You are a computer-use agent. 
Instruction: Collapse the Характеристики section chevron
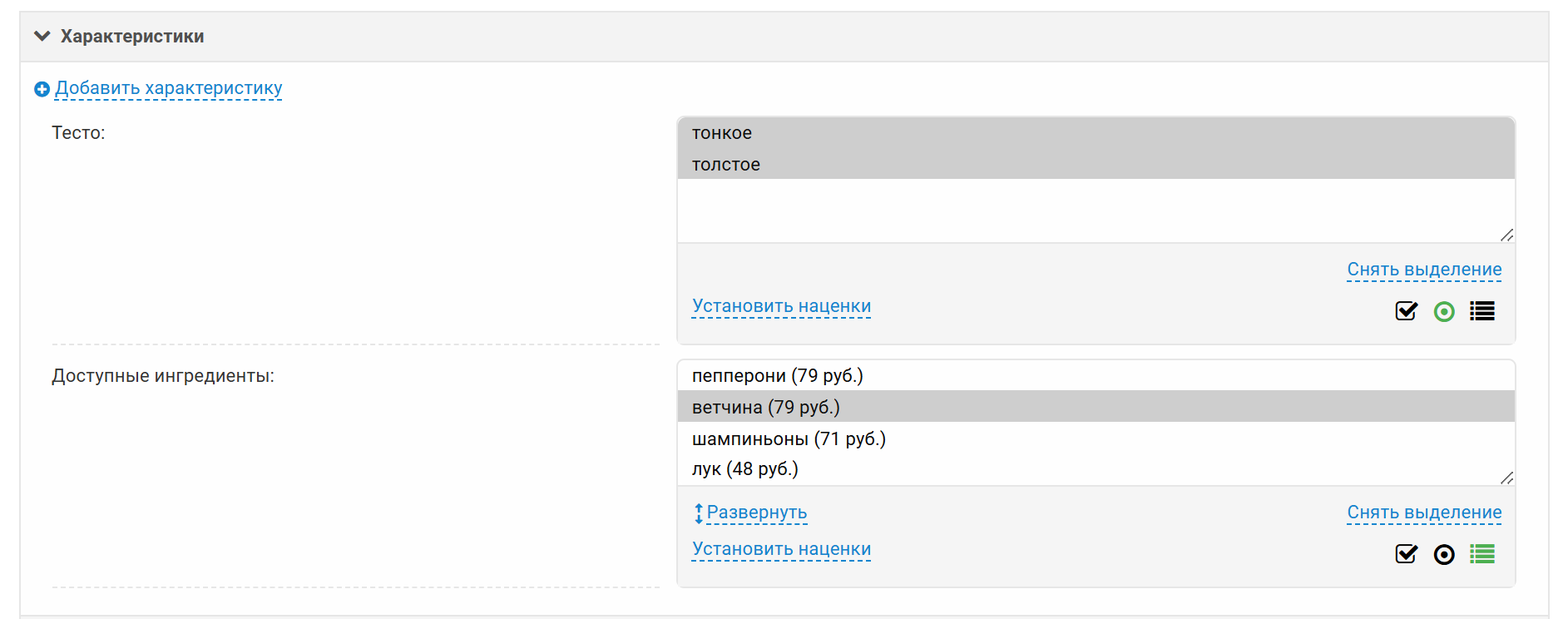(42, 36)
